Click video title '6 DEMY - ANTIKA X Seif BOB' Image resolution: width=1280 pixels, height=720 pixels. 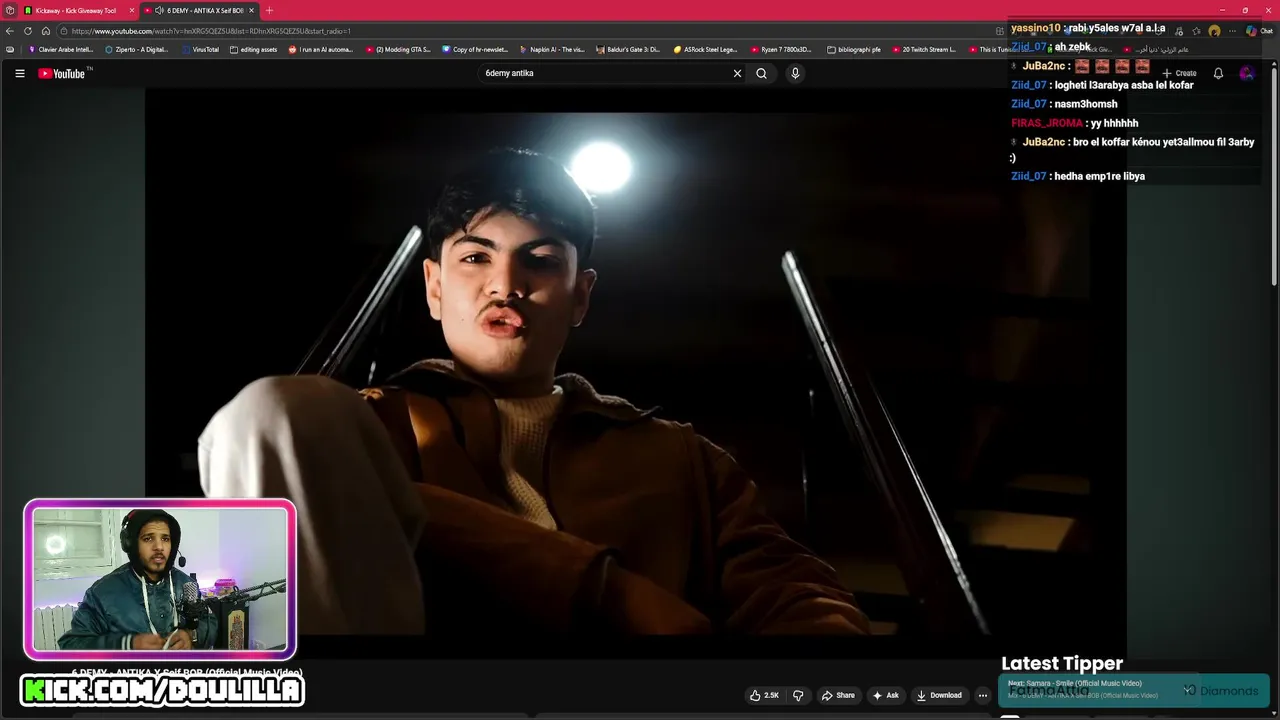click(187, 672)
